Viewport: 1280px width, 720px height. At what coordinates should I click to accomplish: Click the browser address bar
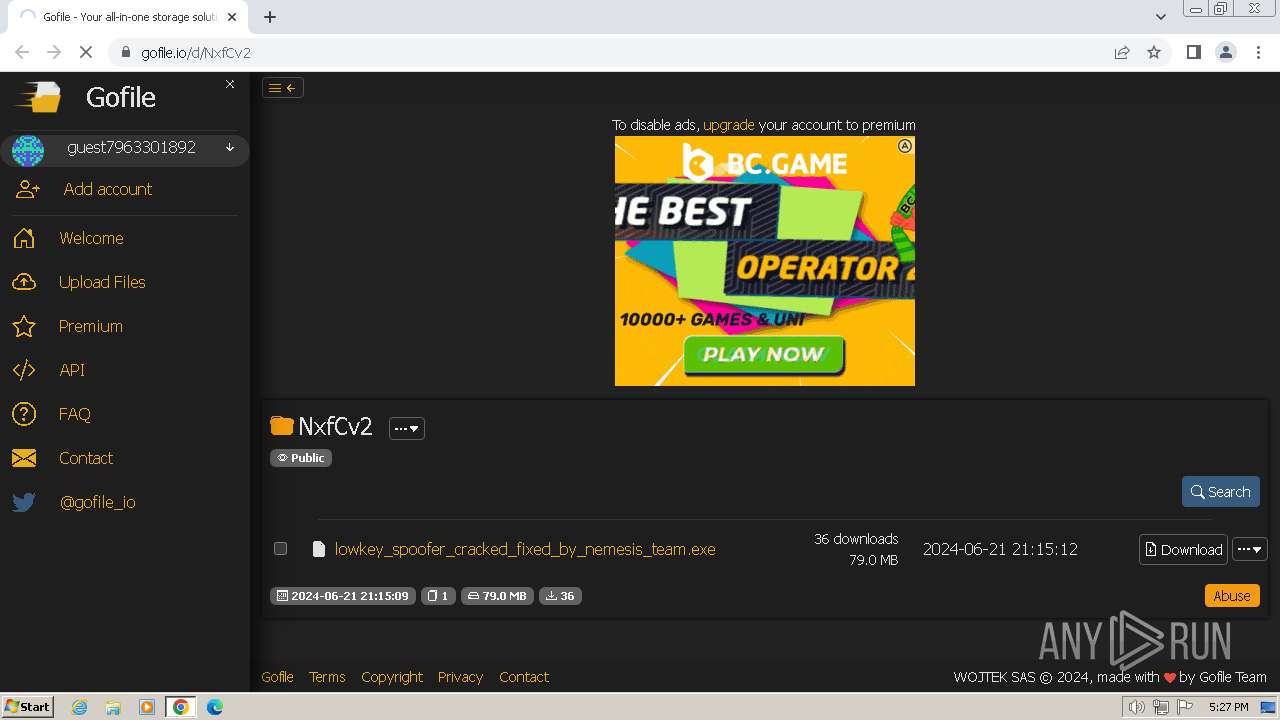pyautogui.click(x=610, y=52)
